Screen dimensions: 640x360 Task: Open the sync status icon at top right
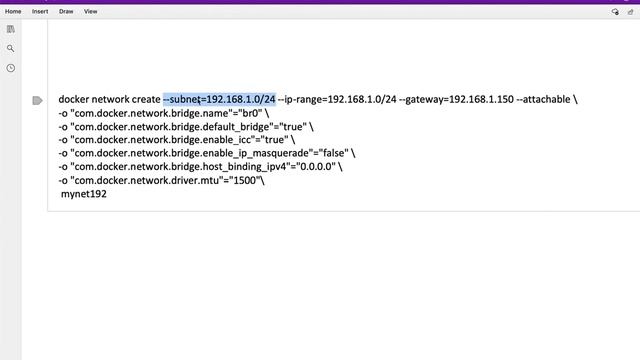point(615,12)
